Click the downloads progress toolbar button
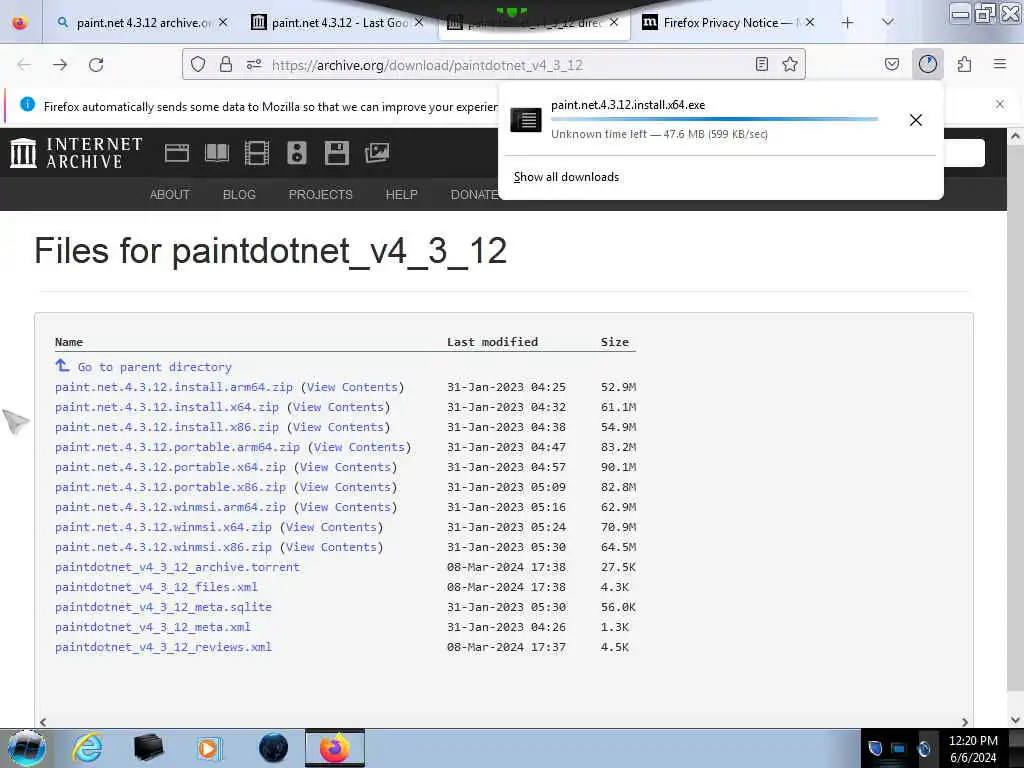 point(928,64)
